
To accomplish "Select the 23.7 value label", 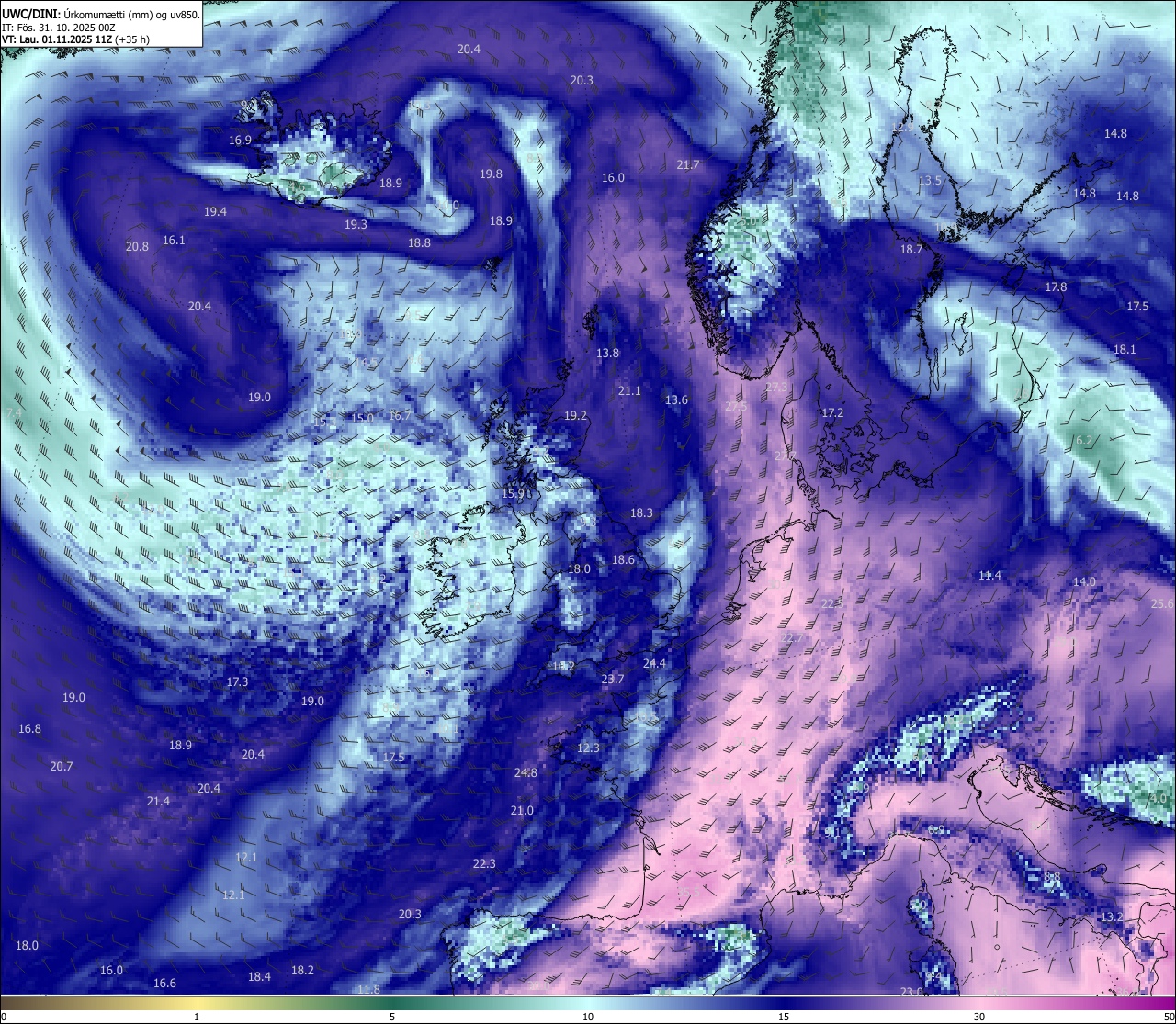I will (612, 680).
